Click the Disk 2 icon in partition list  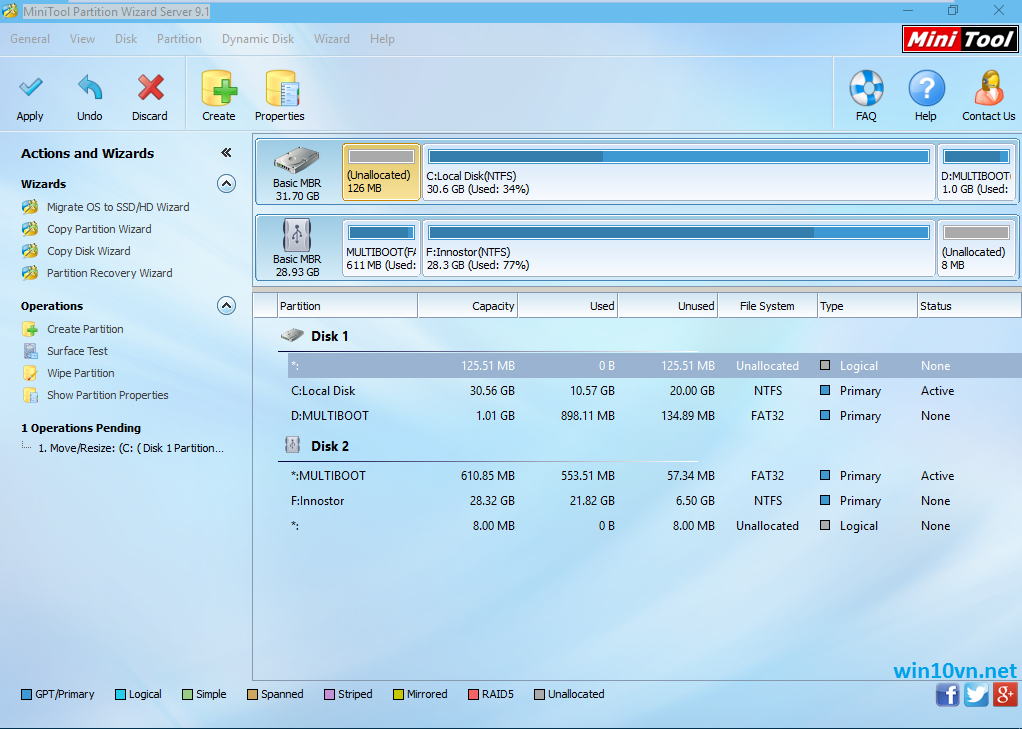click(x=292, y=445)
